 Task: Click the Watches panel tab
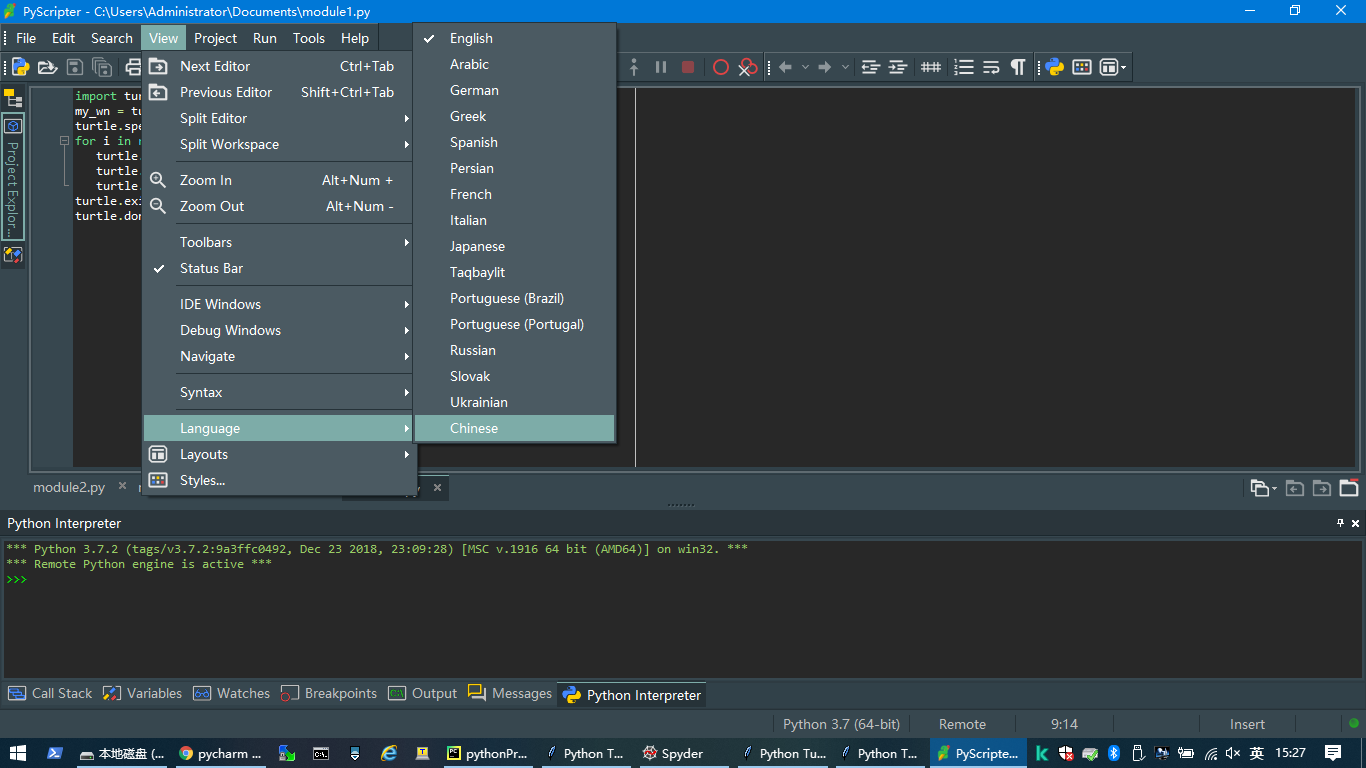pos(231,693)
